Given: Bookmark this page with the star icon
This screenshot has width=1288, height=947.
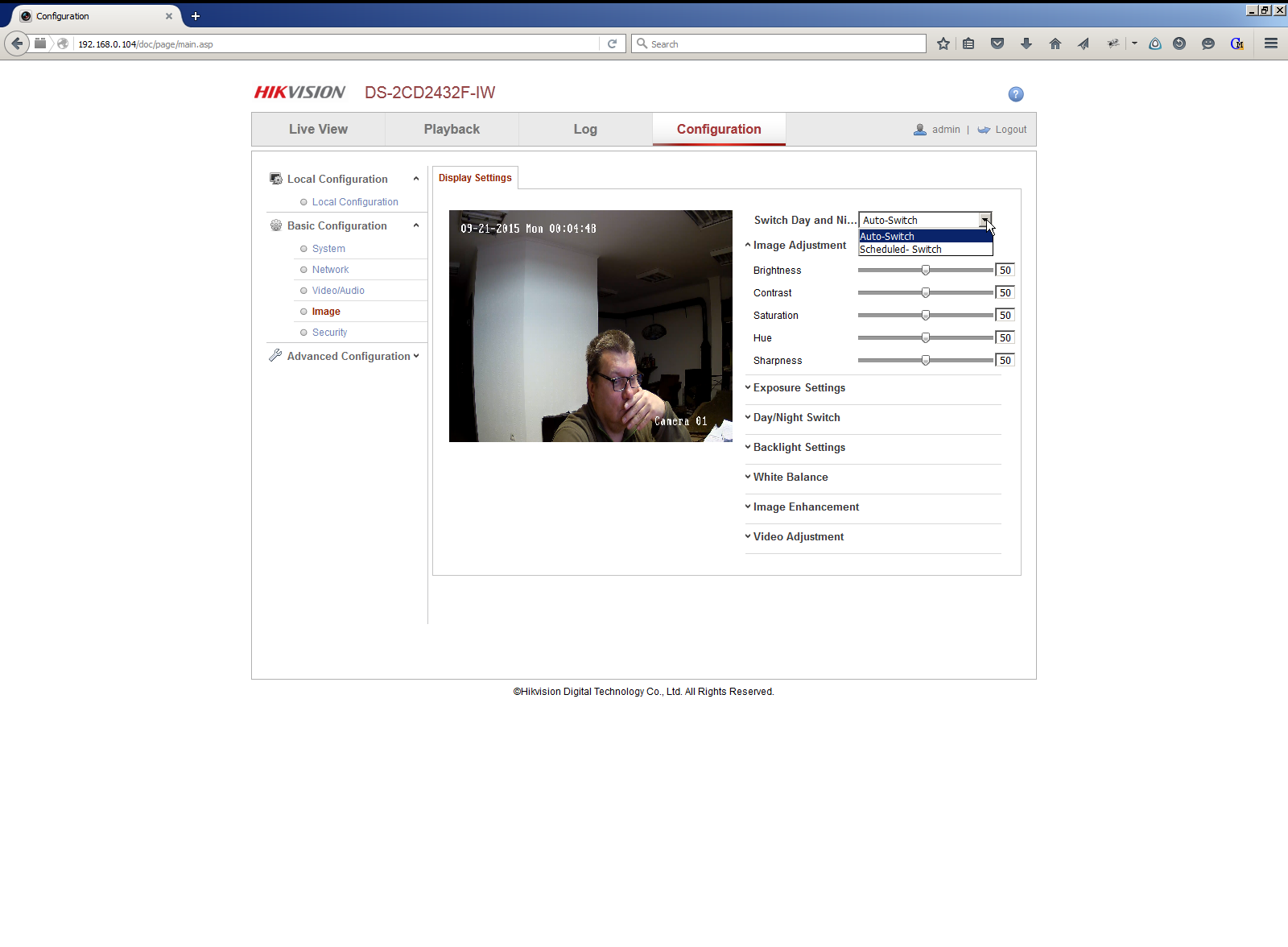Looking at the screenshot, I should pyautogui.click(x=943, y=43).
